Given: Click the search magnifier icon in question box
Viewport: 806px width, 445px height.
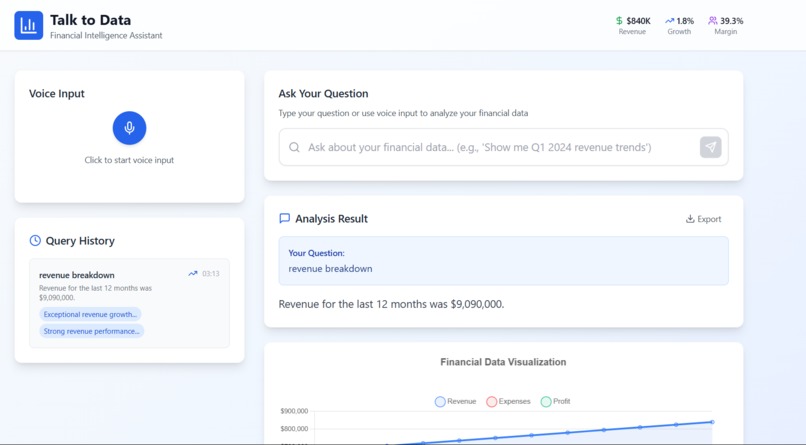Looking at the screenshot, I should pyautogui.click(x=294, y=147).
